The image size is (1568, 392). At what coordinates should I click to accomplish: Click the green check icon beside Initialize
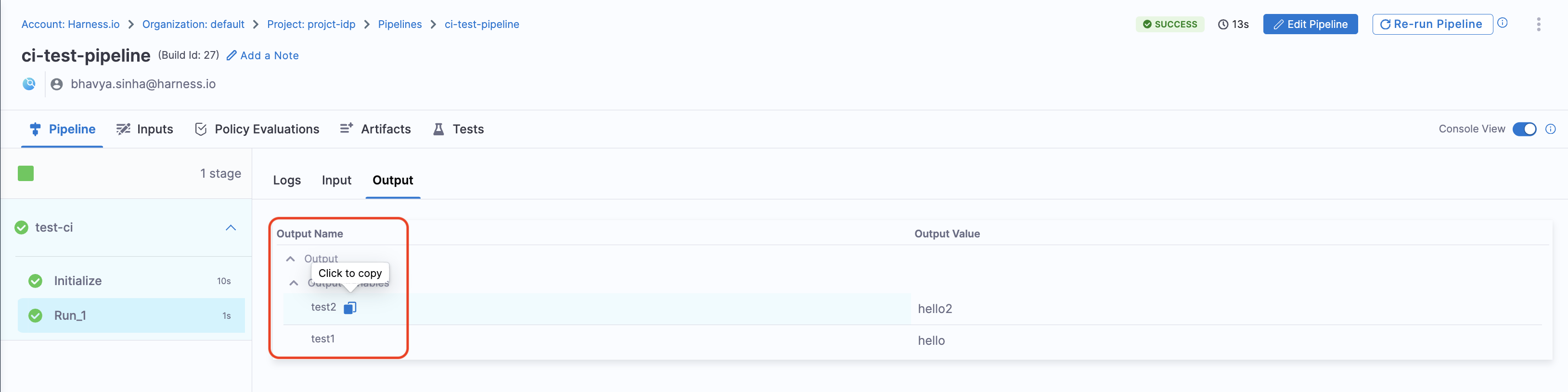point(35,281)
